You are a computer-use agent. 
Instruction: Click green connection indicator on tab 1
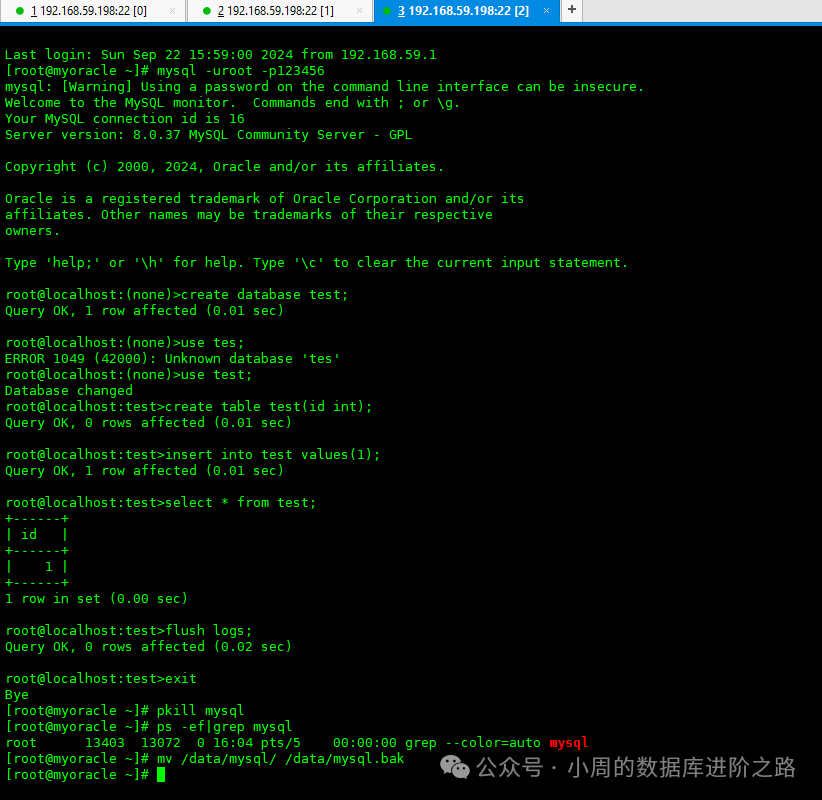pos(20,11)
